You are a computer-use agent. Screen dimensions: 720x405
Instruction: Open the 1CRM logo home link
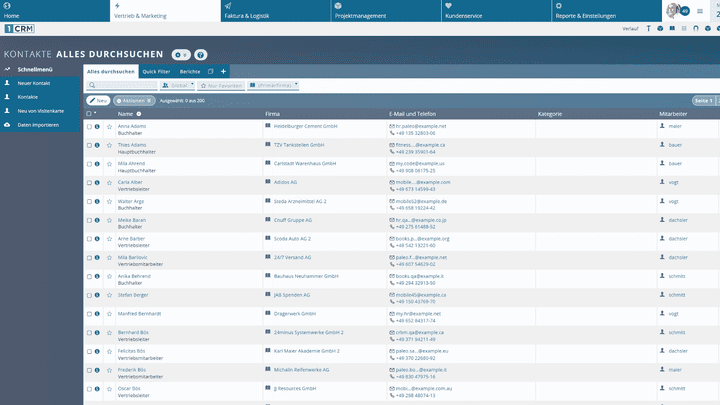[x=19, y=28]
